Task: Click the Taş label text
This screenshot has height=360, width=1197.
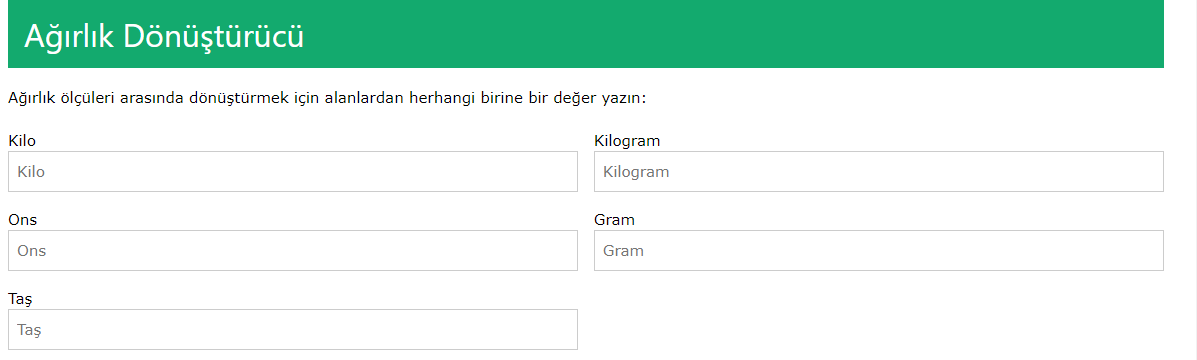Action: point(20,299)
